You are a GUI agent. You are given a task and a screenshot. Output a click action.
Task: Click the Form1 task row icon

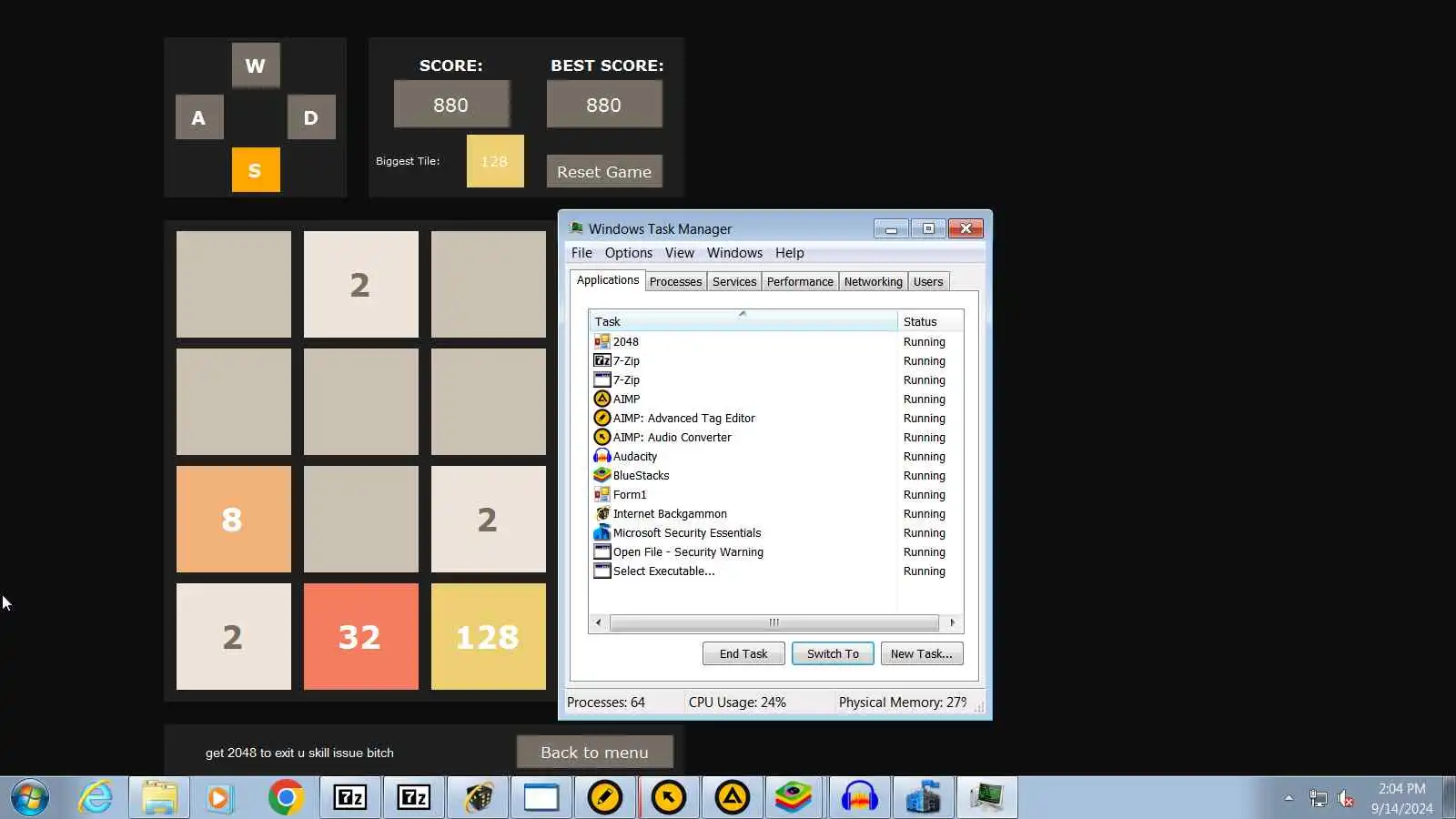click(x=602, y=494)
